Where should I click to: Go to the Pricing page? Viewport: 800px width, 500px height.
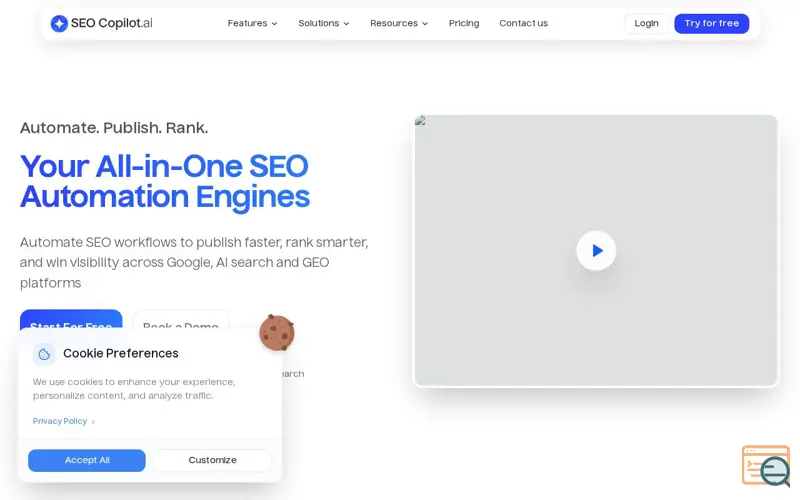(x=464, y=23)
